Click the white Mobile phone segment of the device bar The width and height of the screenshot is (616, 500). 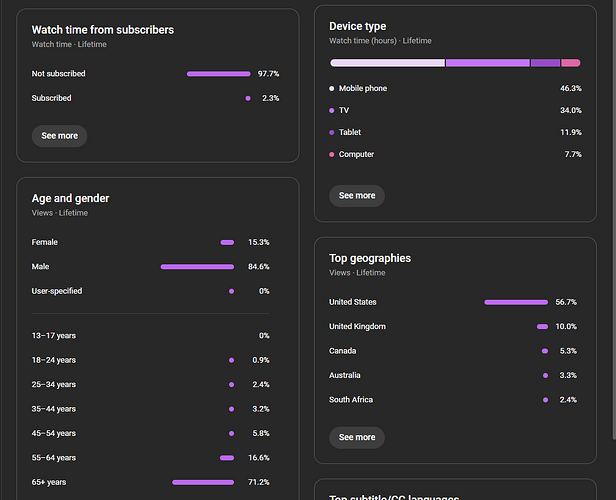coord(387,63)
